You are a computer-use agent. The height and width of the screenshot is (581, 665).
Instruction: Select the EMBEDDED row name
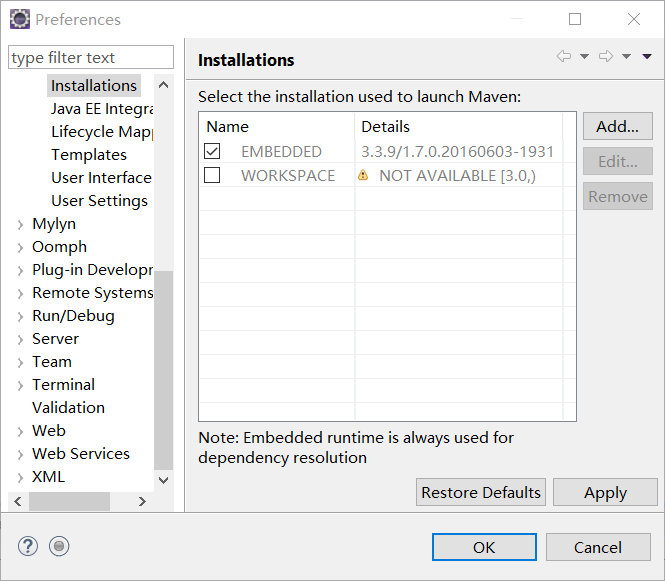click(x=281, y=151)
